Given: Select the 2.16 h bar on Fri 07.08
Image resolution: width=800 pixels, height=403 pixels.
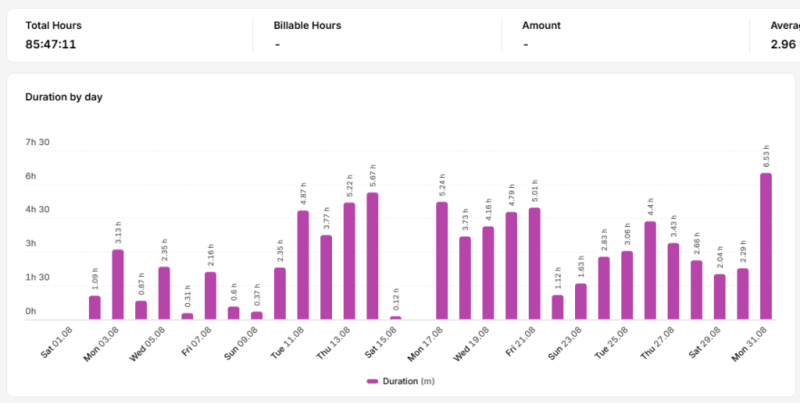Looking at the screenshot, I should pyautogui.click(x=210, y=296).
